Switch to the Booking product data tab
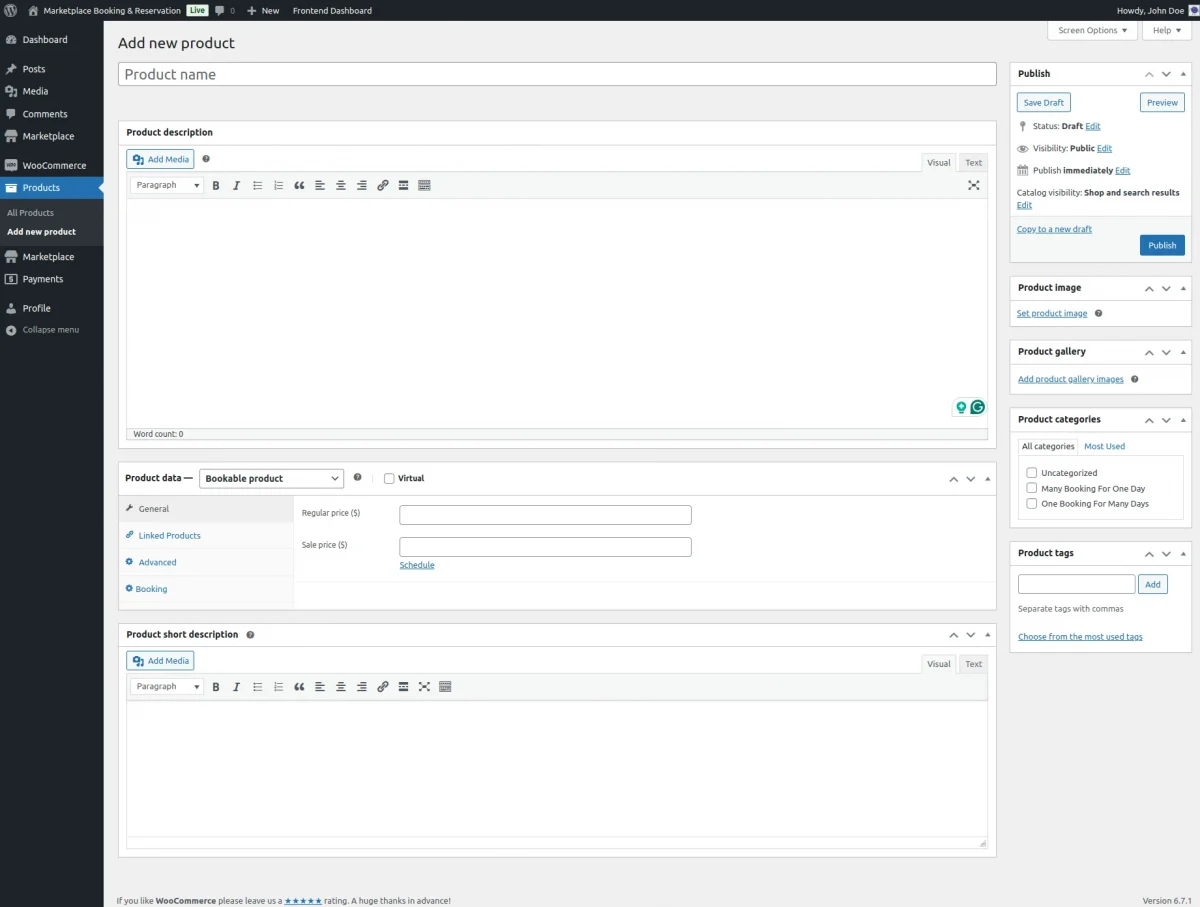The height and width of the screenshot is (907, 1200). point(151,589)
